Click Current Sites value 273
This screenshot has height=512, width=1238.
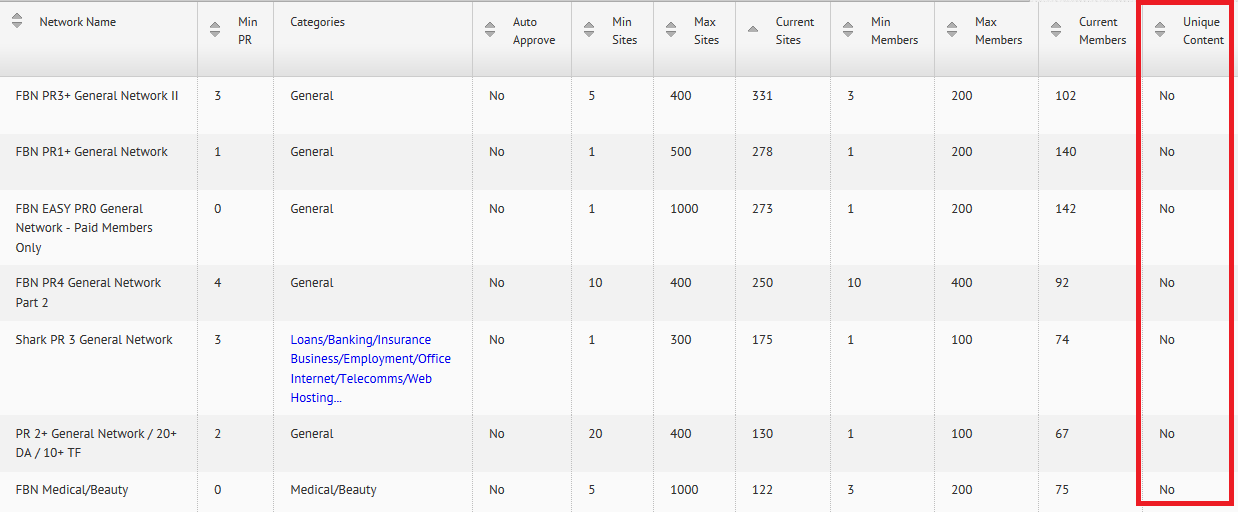click(x=762, y=209)
